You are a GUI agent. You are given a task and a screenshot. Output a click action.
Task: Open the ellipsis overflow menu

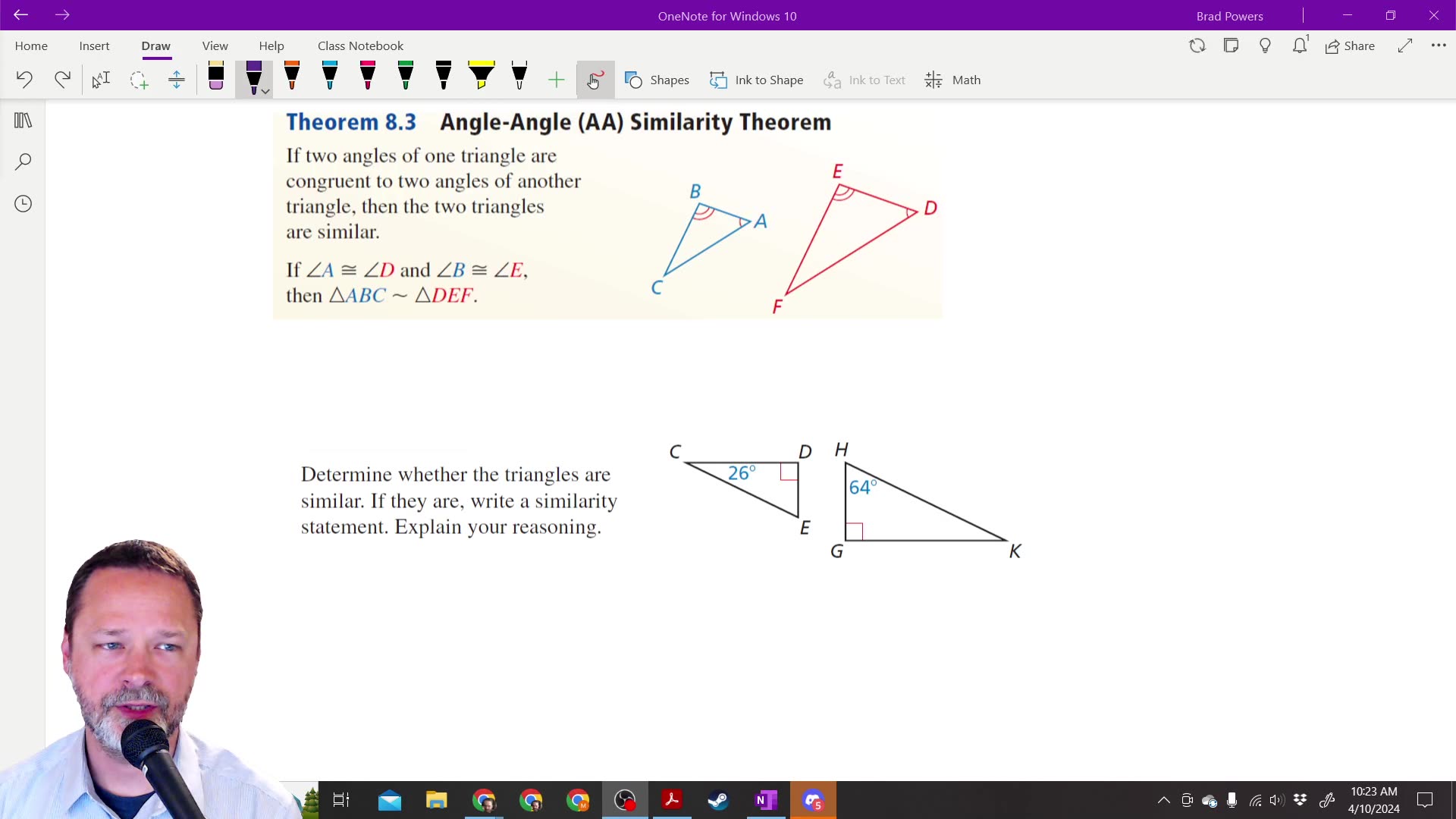click(1439, 45)
